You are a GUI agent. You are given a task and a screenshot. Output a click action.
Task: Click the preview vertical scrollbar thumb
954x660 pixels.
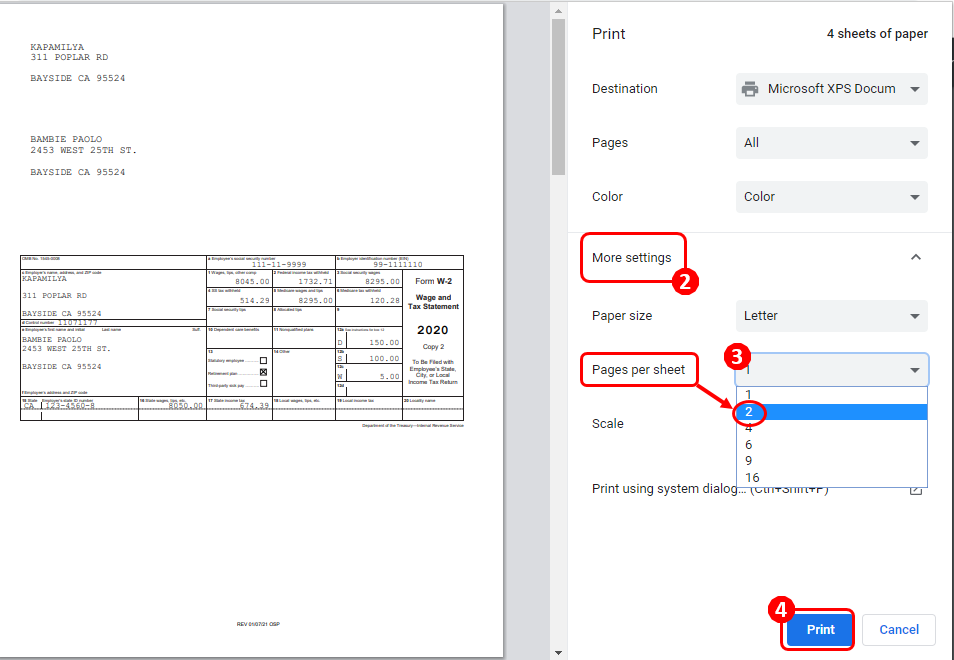click(558, 97)
